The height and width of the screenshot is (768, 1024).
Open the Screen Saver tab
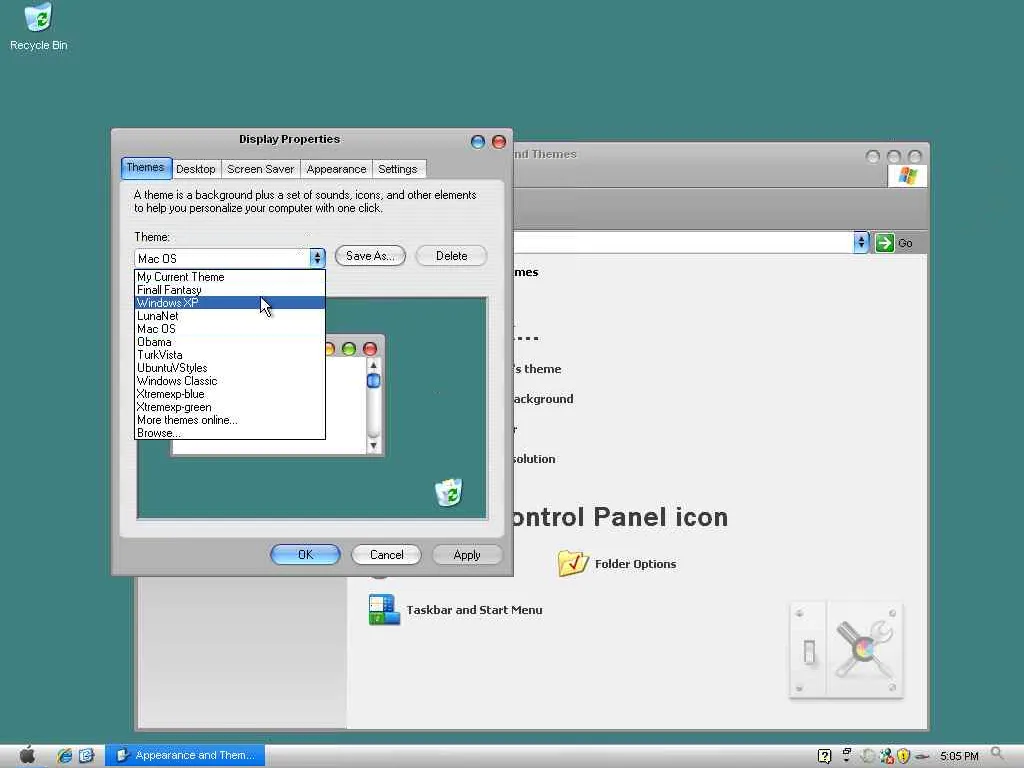(x=261, y=169)
